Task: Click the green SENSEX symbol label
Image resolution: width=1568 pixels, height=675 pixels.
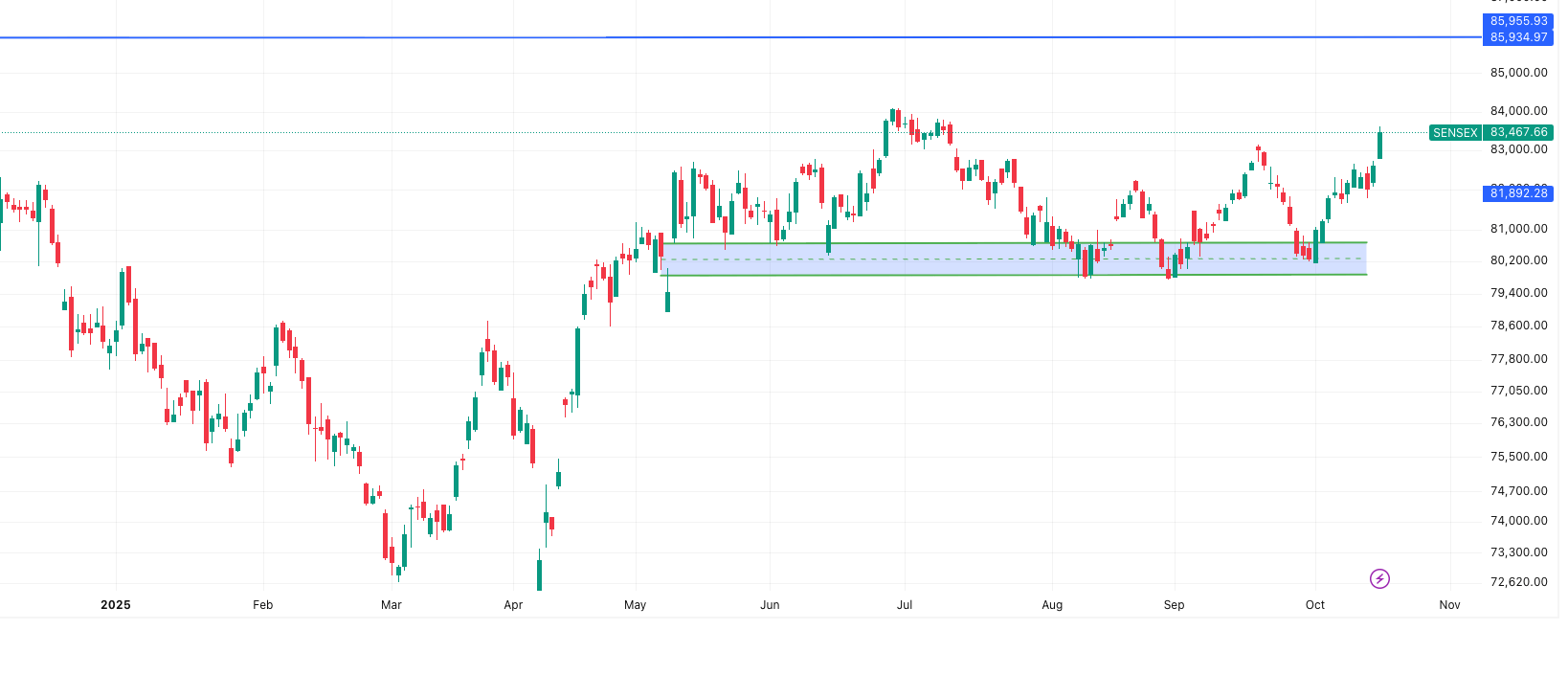Action: pos(1455,133)
